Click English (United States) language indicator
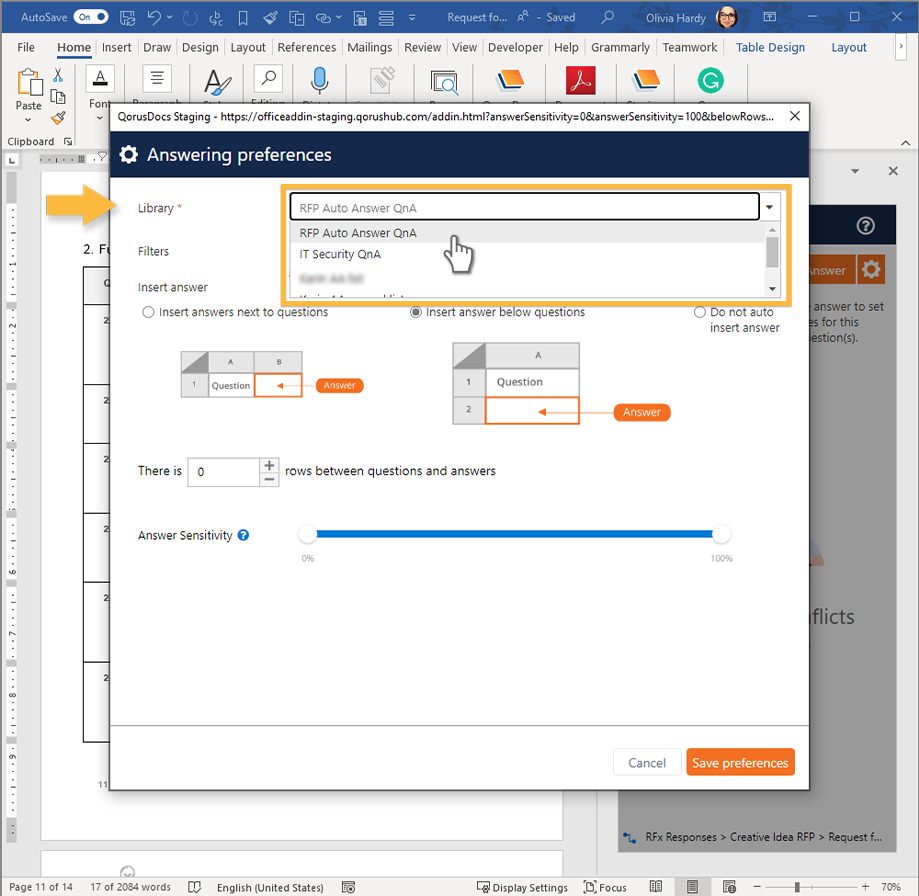This screenshot has height=896, width=919. tap(270, 887)
